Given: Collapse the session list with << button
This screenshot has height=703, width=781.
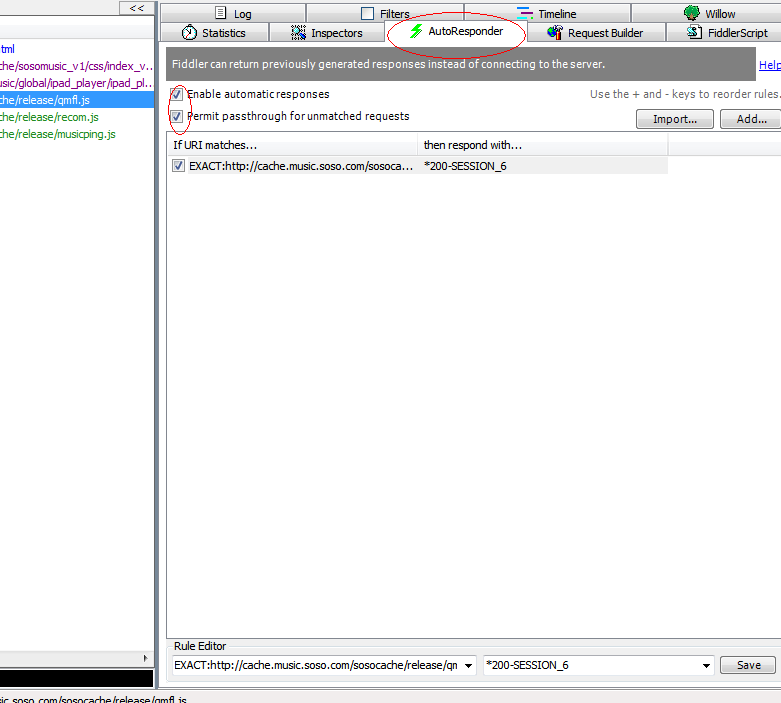Looking at the screenshot, I should point(136,8).
